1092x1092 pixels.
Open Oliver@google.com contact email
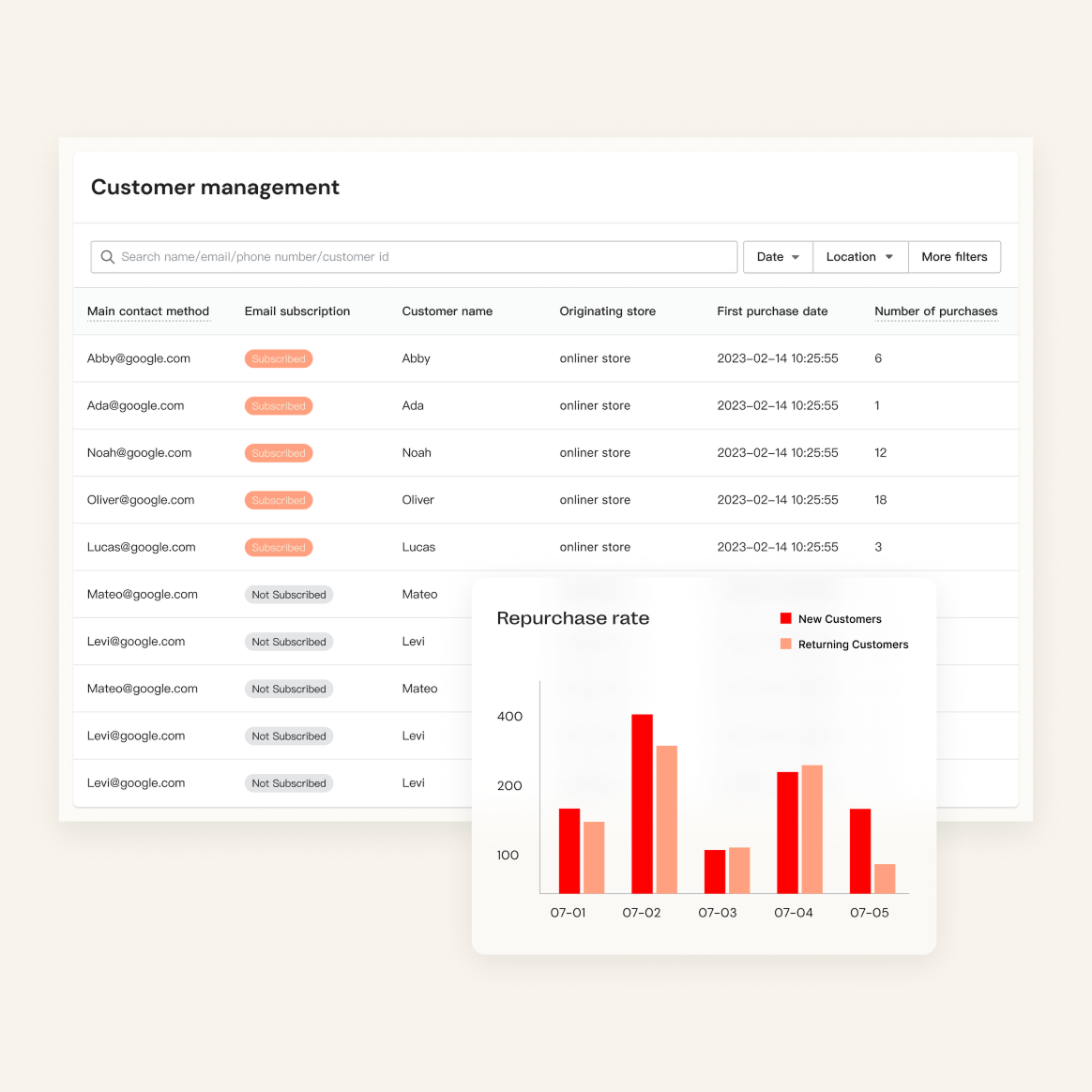(141, 500)
